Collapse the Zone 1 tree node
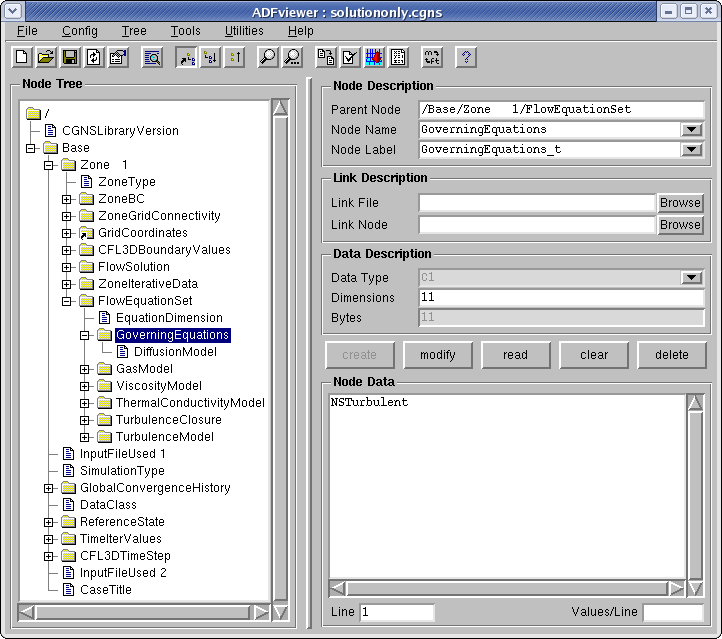722x639 pixels. coord(49,165)
